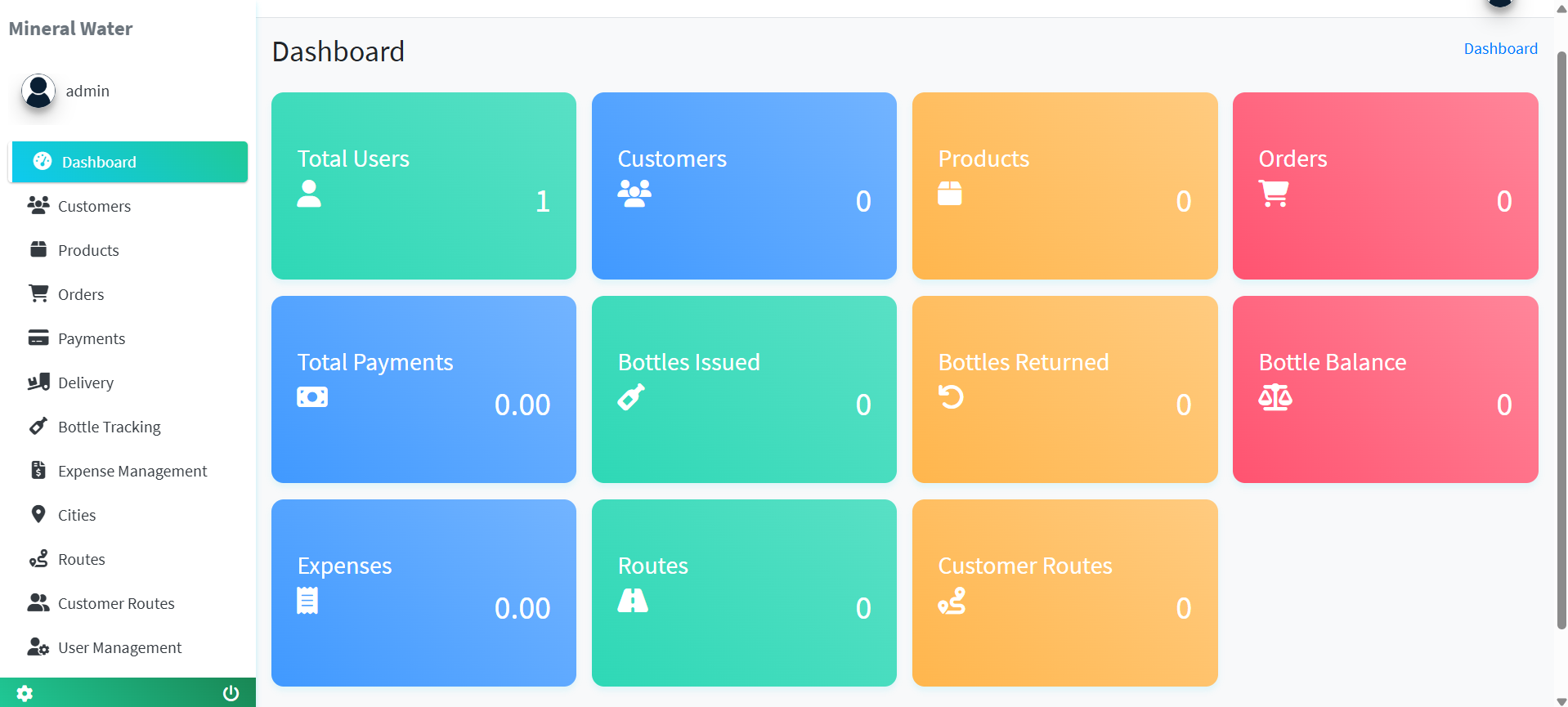Click the receipt icon on Expenses card

[307, 601]
